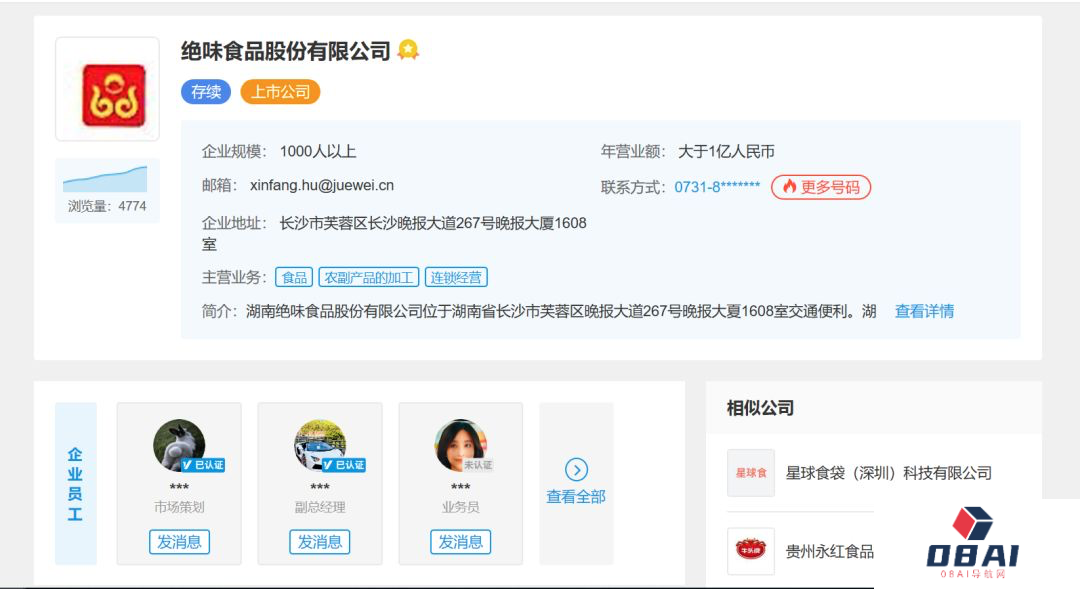Click email xinfang.hu@juewei.cn

coord(322,185)
